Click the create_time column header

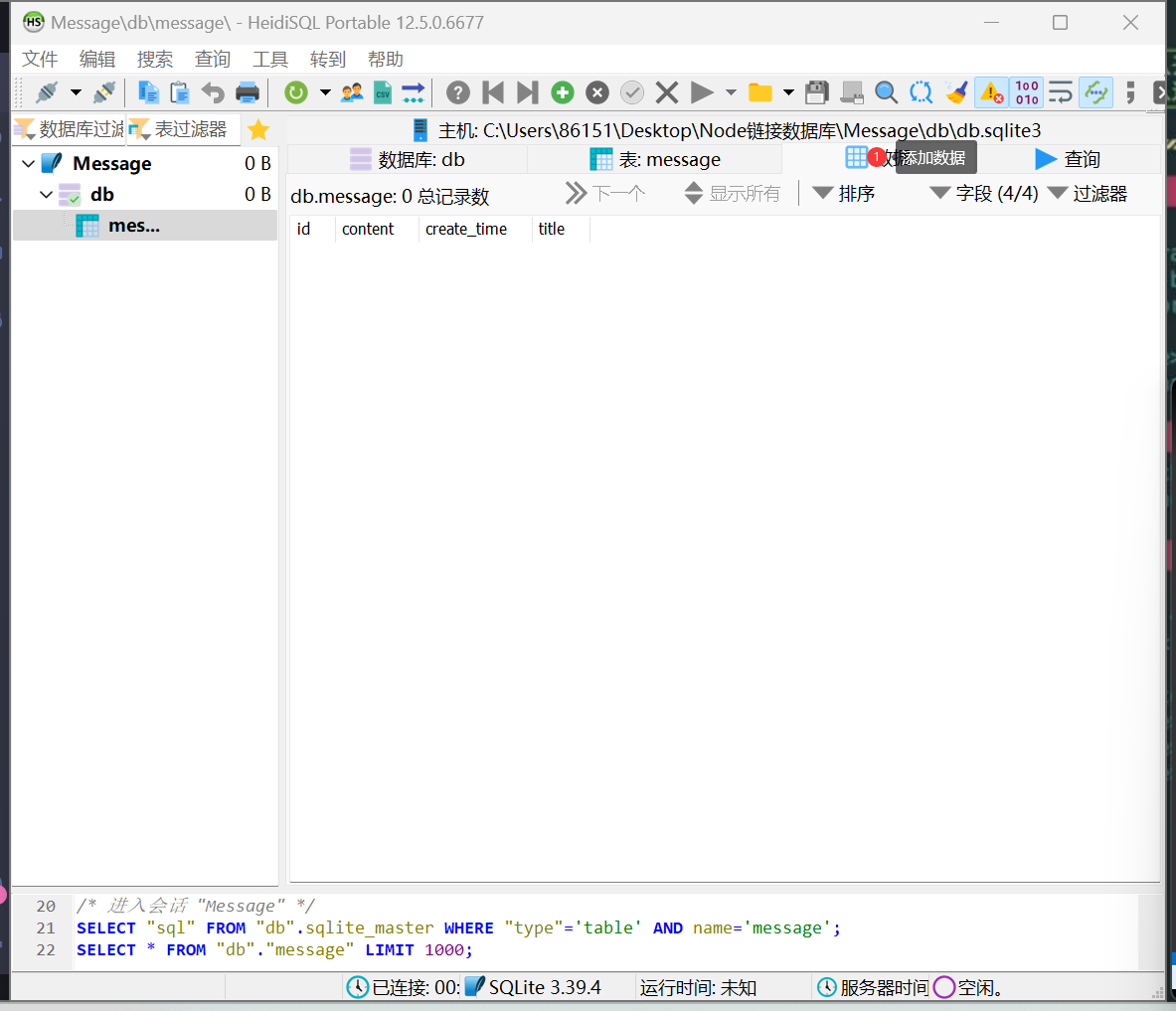pos(475,229)
